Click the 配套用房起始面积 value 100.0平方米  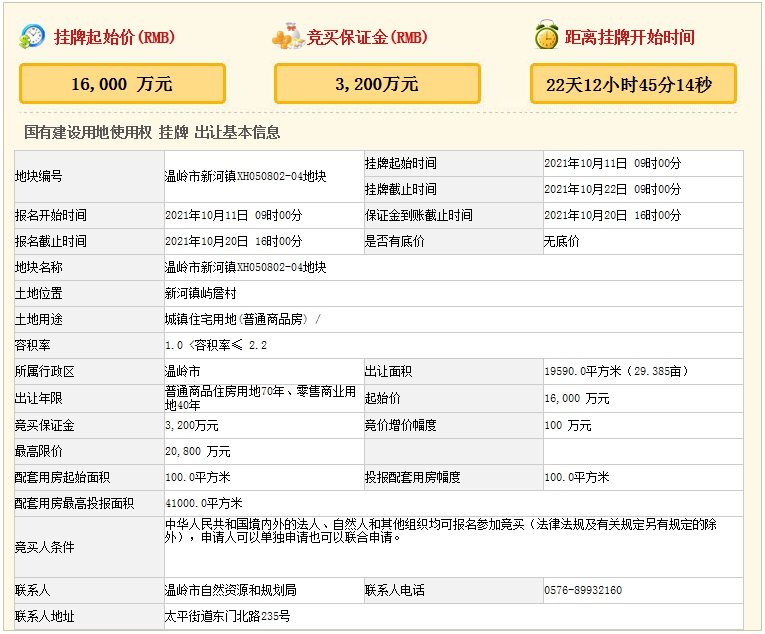coord(198,477)
